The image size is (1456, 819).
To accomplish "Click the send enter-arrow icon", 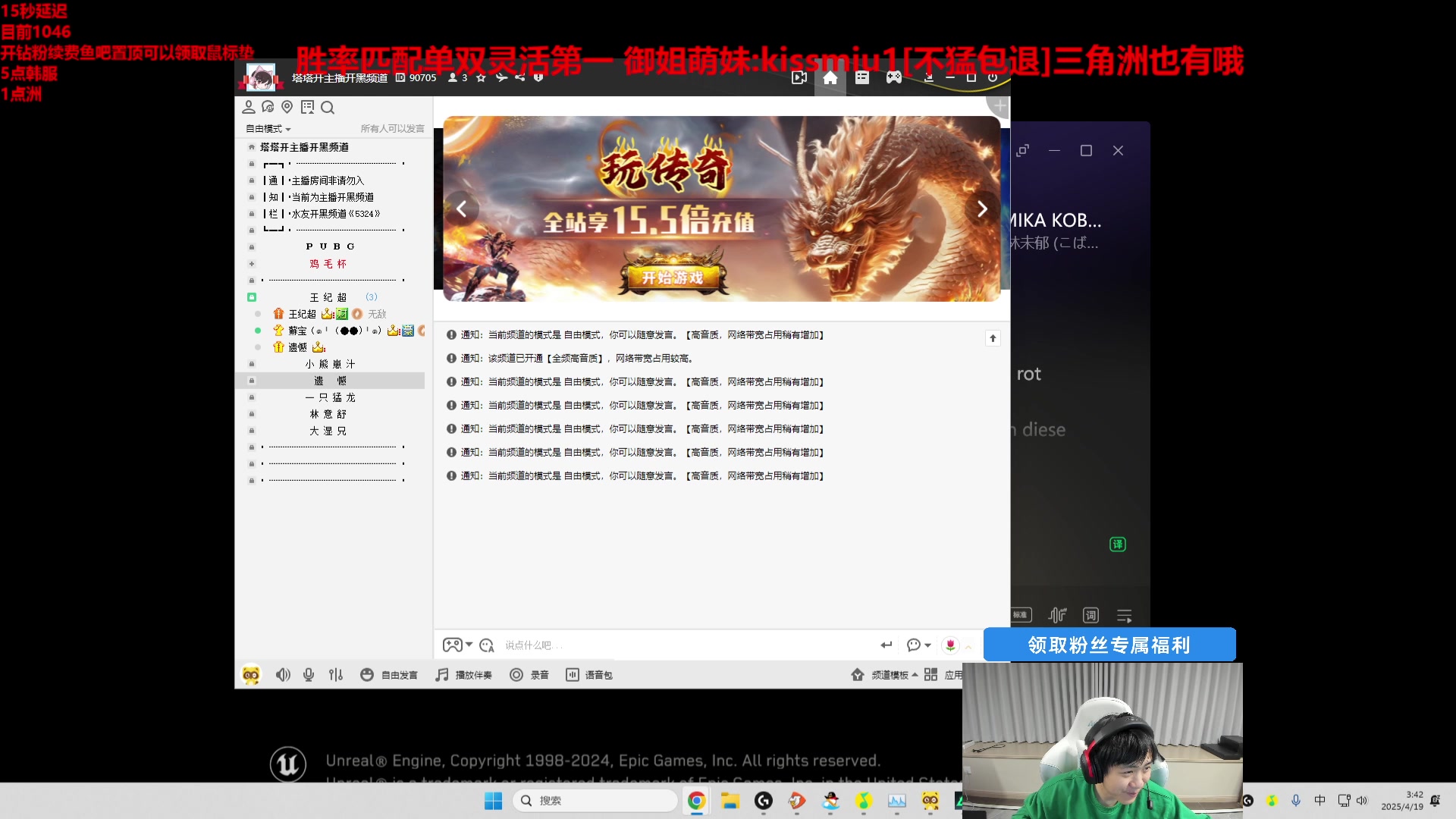I will coord(886,645).
